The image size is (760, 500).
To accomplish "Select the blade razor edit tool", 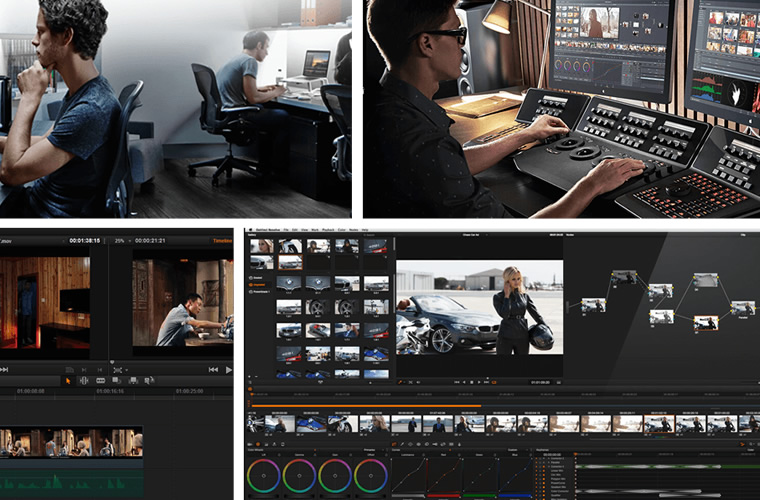I will point(100,380).
